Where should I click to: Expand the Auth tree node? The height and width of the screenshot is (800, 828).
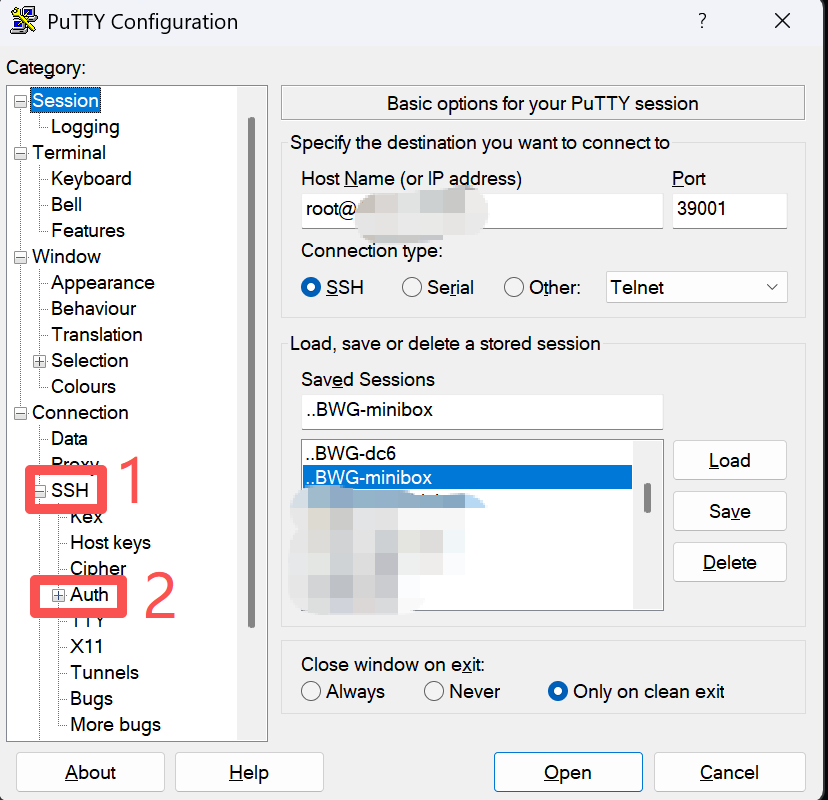58,595
